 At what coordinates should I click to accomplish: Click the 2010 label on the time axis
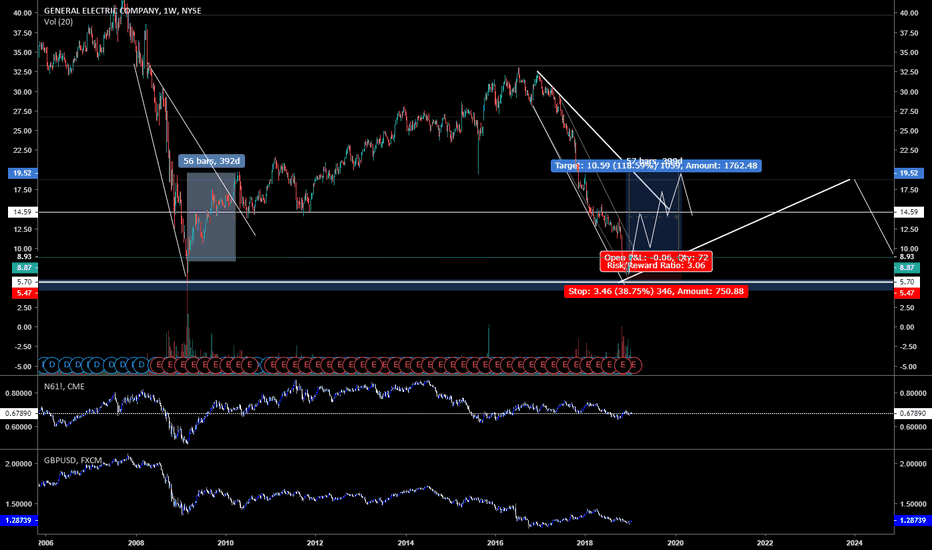pyautogui.click(x=225, y=543)
